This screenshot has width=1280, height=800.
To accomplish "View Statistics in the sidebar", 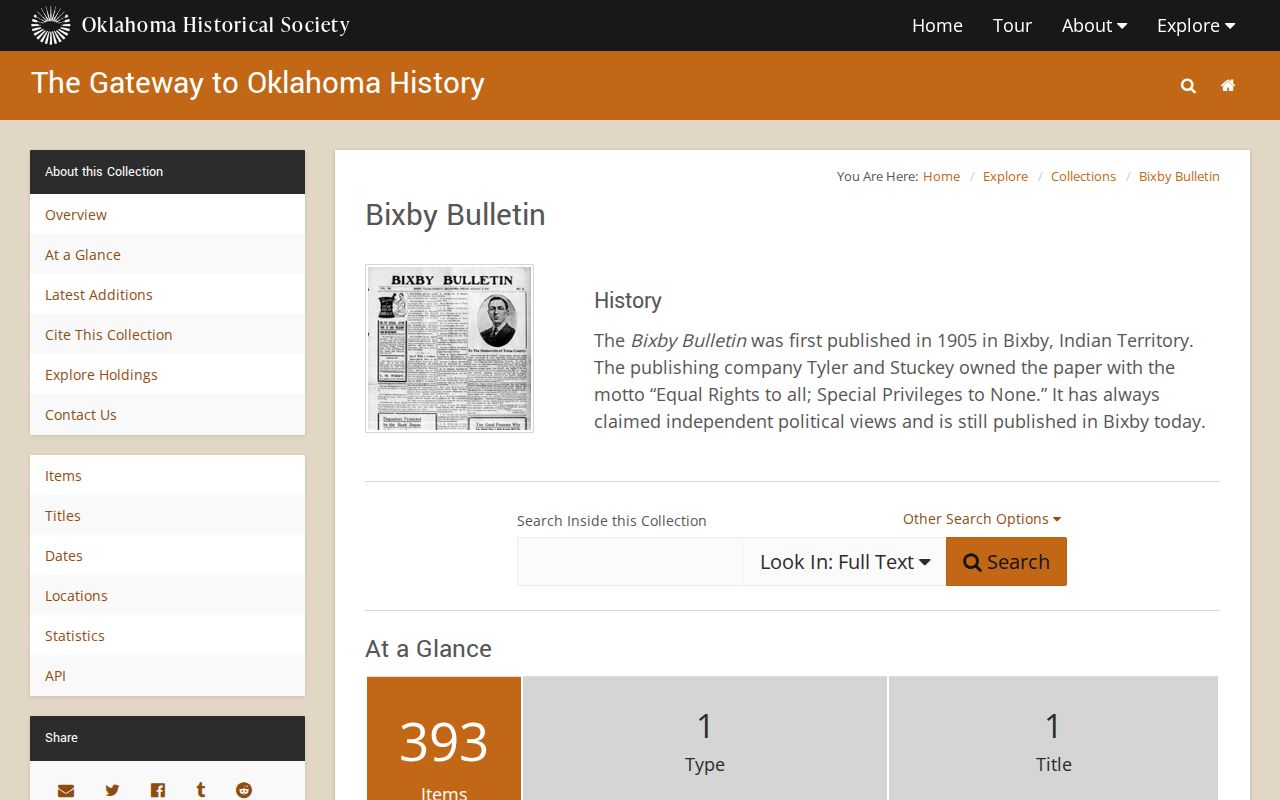I will 167,636.
